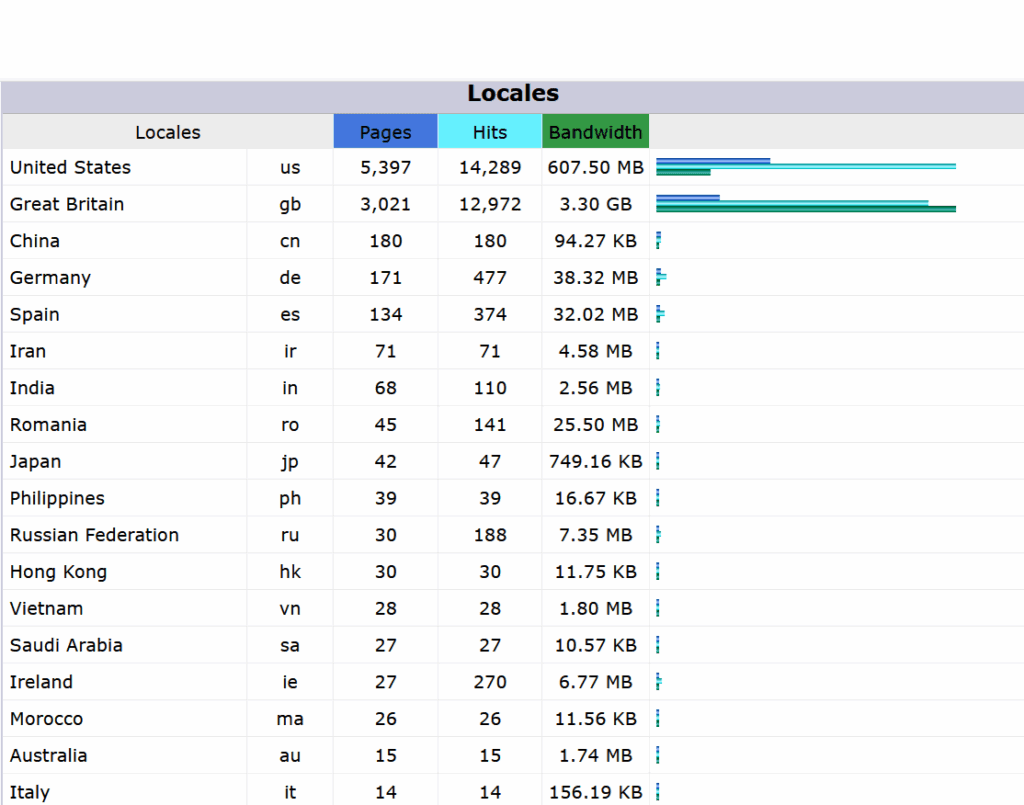The width and height of the screenshot is (1024, 805).
Task: Click the bandwidth value 3.30 GB for Great Britain
Action: pos(595,204)
